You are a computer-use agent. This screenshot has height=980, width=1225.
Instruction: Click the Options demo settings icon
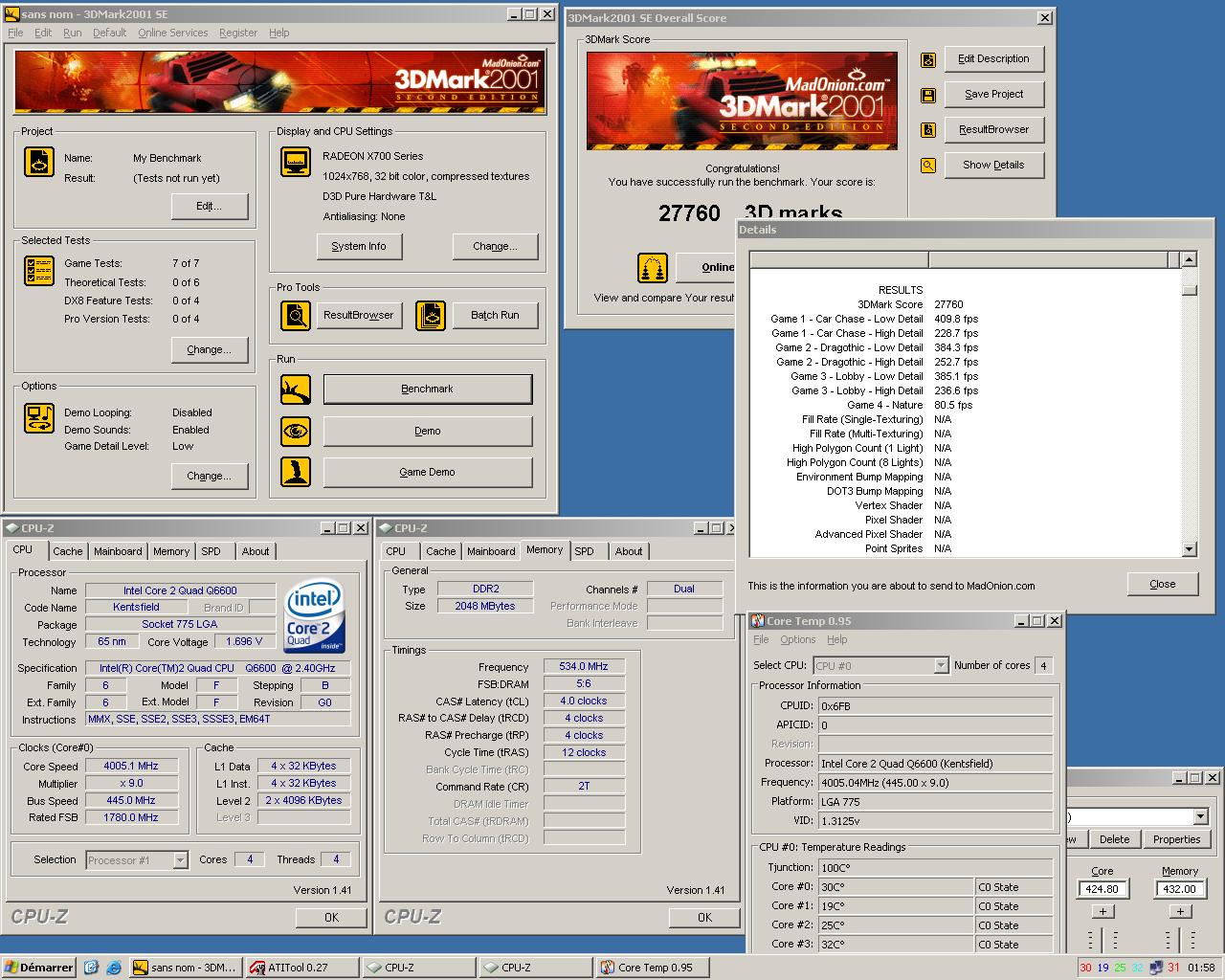(39, 418)
